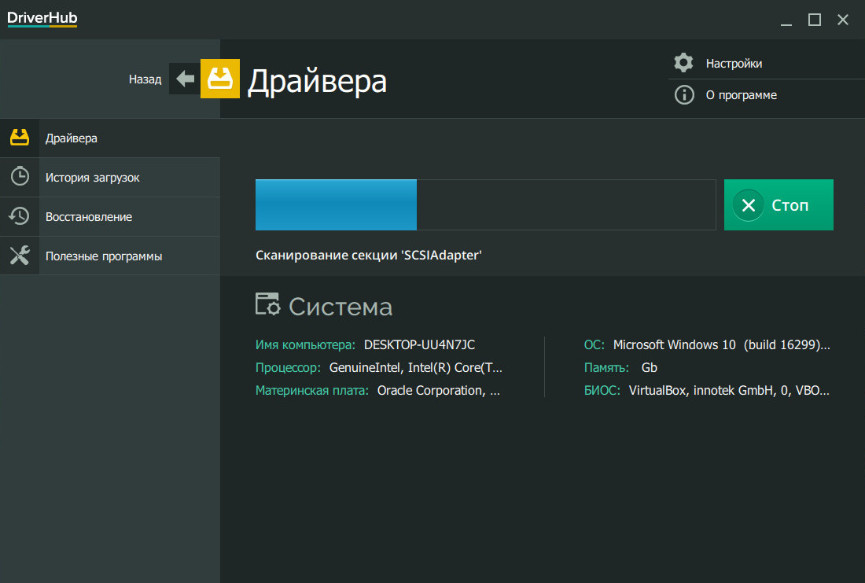Click the wrench icon for Полезные программы
The width and height of the screenshot is (865, 583).
tap(19, 256)
